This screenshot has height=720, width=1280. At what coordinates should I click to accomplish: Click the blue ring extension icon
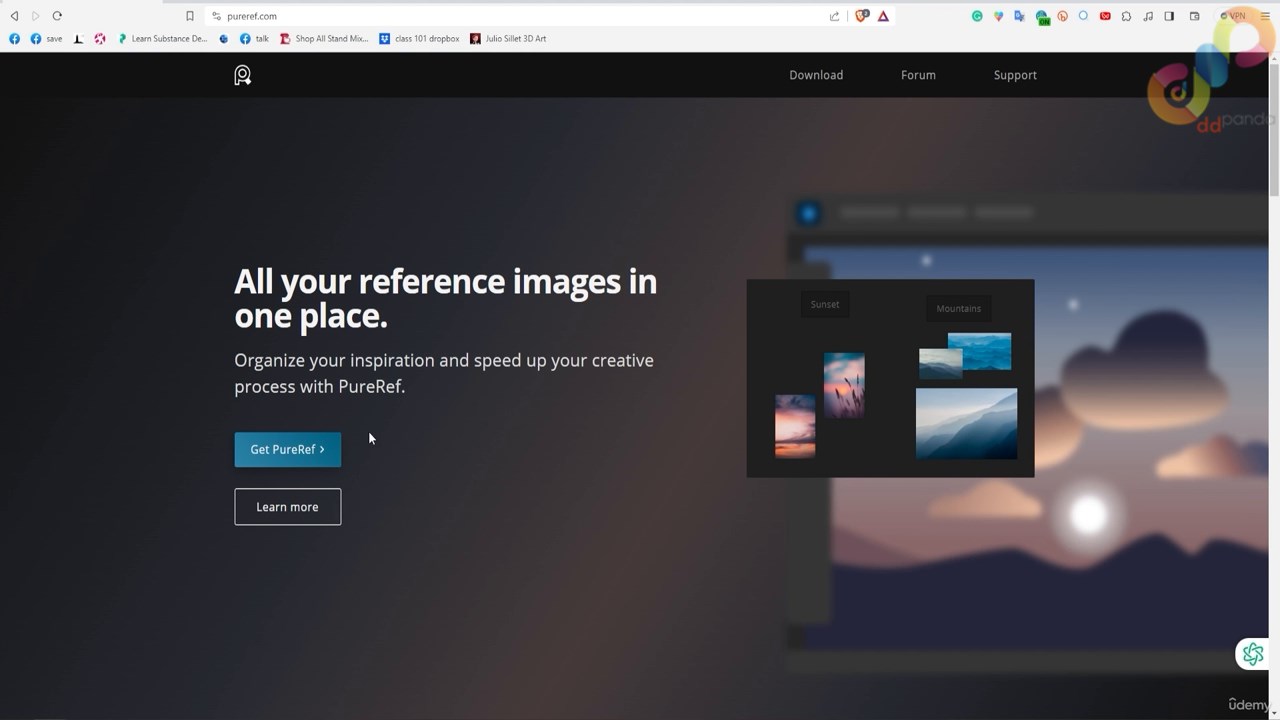click(1083, 16)
